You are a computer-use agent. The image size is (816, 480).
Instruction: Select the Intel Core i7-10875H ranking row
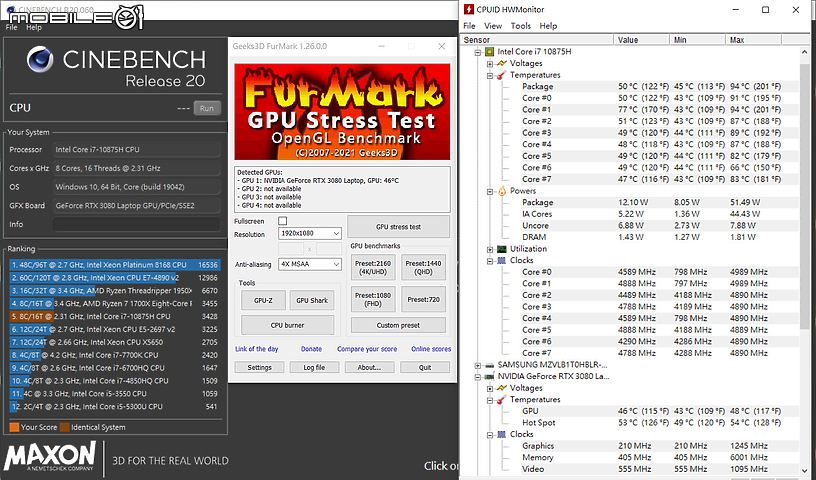tap(115, 316)
